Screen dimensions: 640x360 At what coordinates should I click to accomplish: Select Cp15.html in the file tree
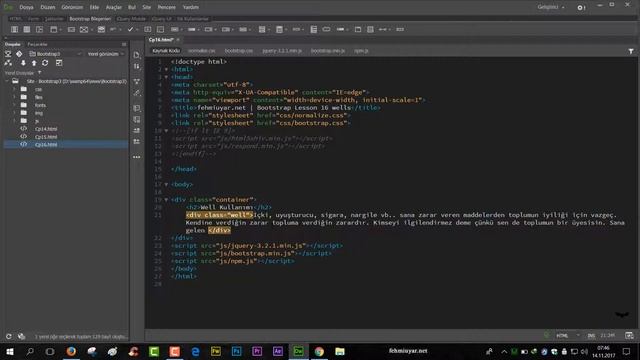(46, 137)
